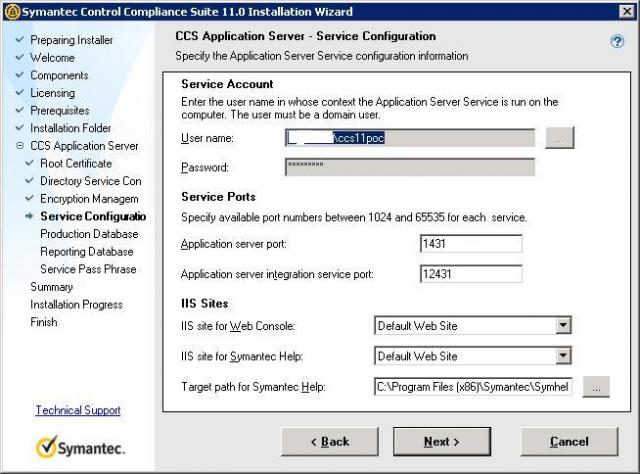640x474 pixels.
Task: Click the Symantec logo
Action: (80, 447)
